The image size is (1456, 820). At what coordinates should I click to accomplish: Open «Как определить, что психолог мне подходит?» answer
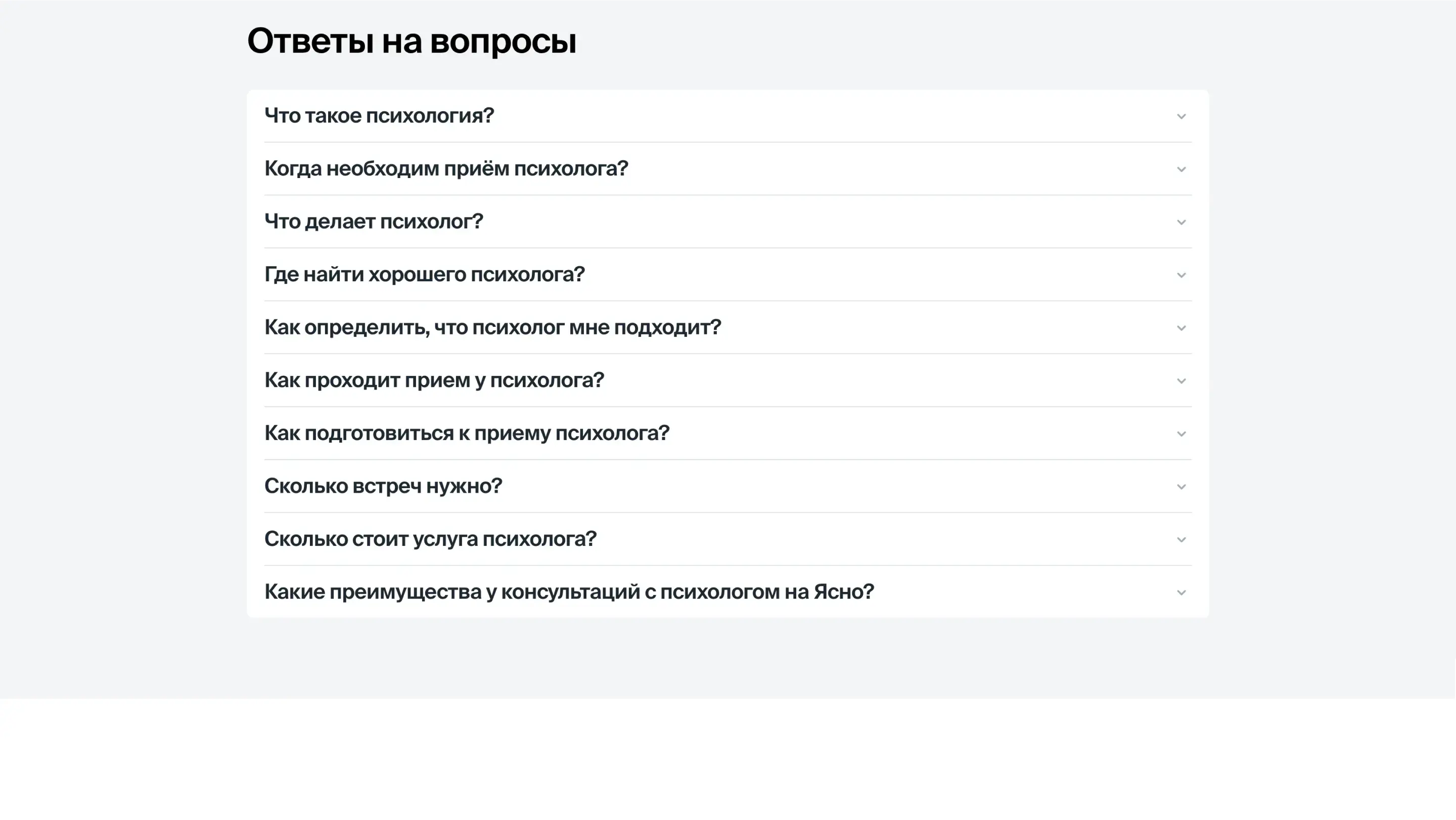tap(492, 327)
